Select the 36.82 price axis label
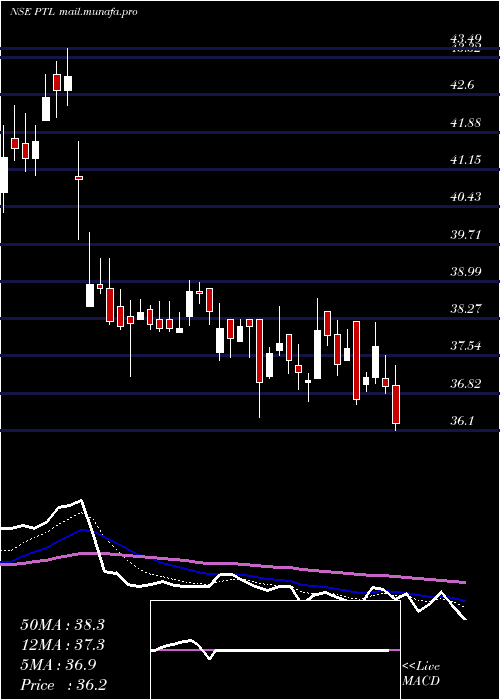Image resolution: width=500 pixels, height=700 pixels. [x=466, y=383]
